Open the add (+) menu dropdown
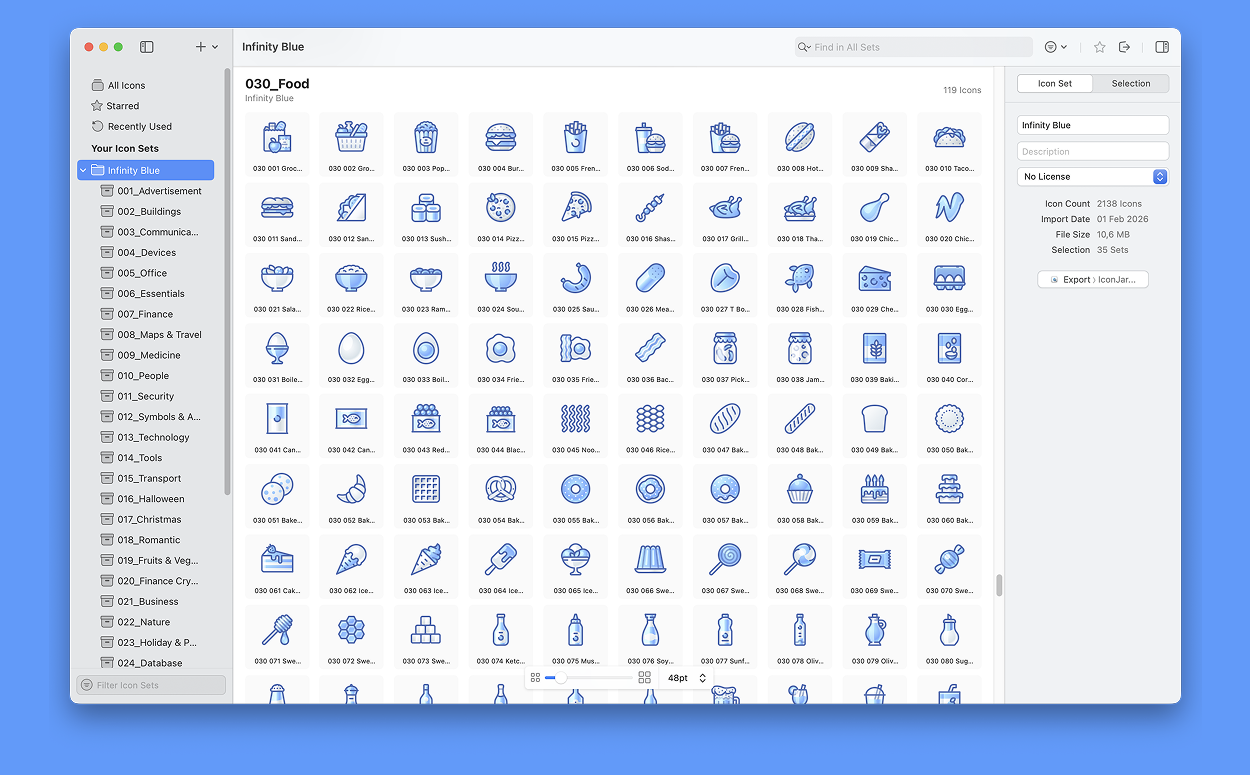Viewport: 1250px width, 775px height. 206,47
